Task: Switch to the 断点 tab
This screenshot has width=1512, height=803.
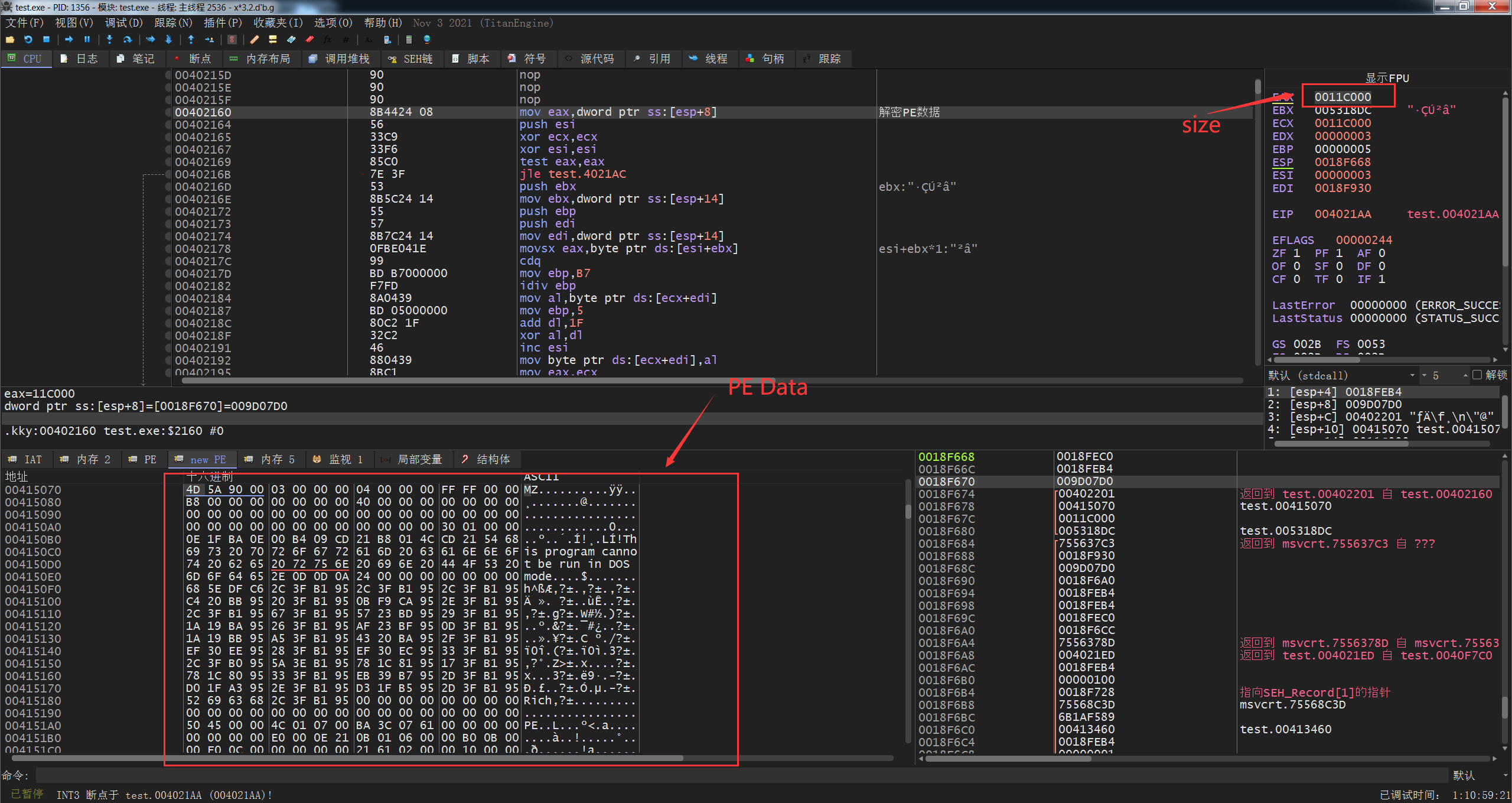Action: (x=194, y=58)
